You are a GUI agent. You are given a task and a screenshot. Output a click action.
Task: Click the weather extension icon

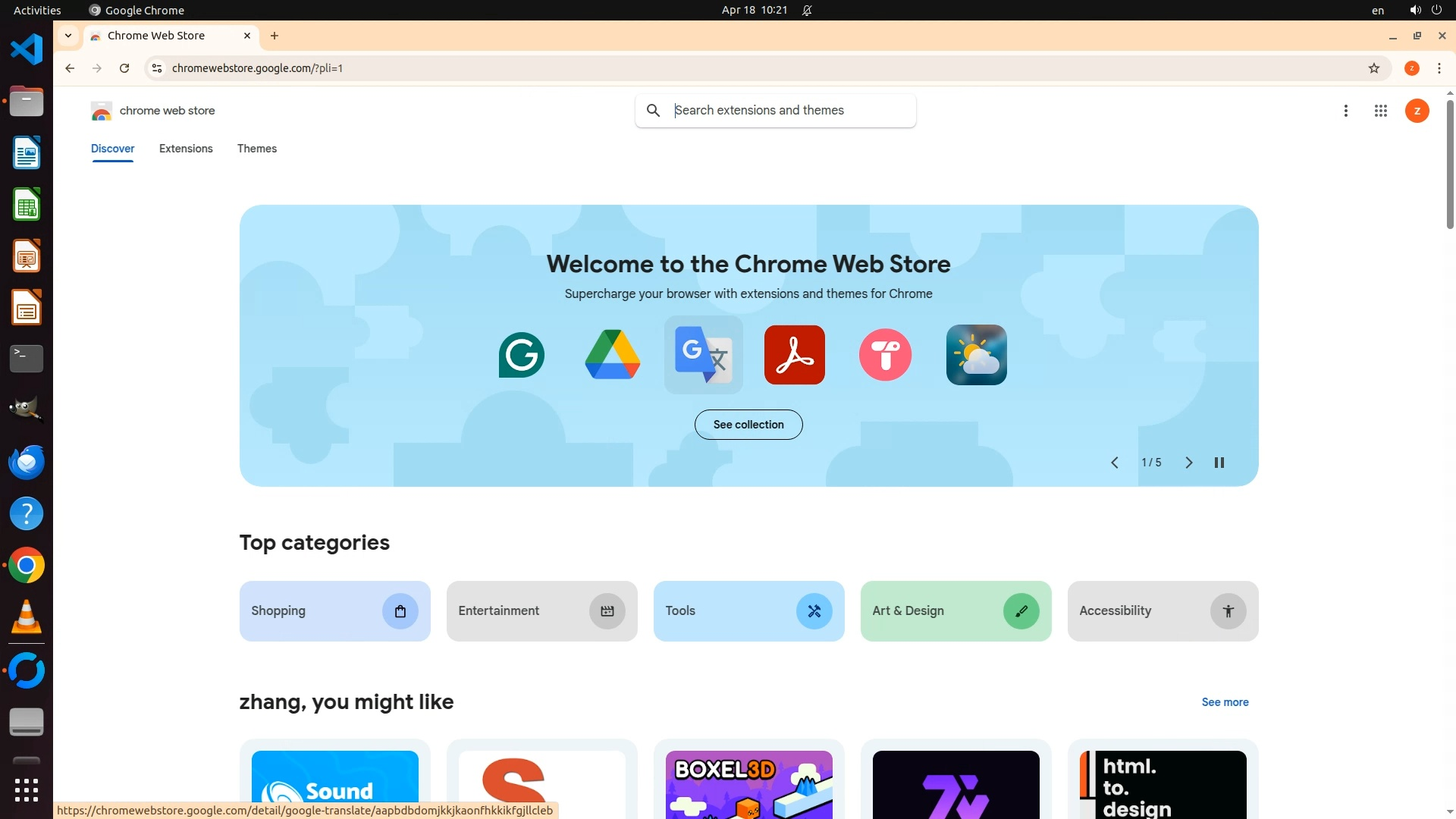(x=976, y=355)
